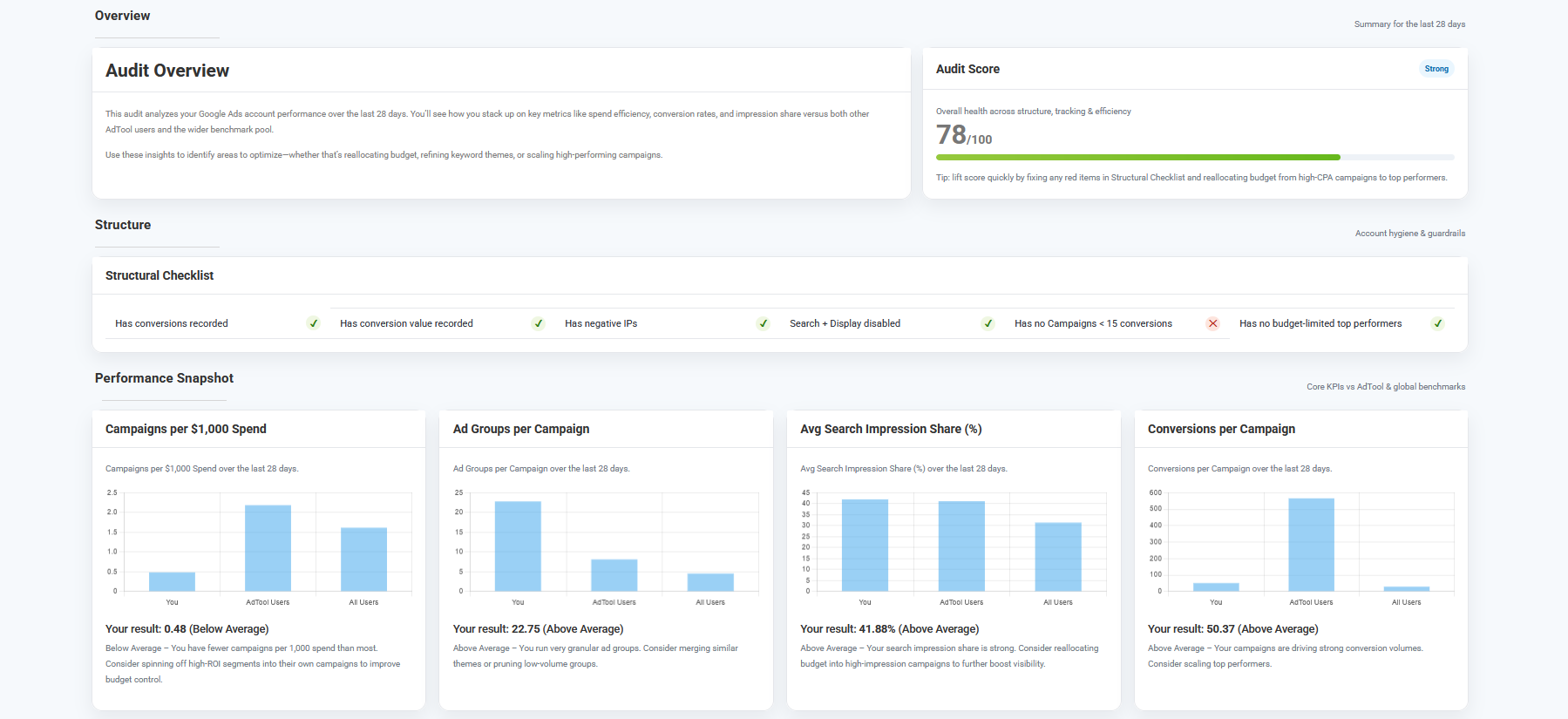This screenshot has width=1568, height=719.
Task: Select the Structure section heading
Action: point(123,225)
